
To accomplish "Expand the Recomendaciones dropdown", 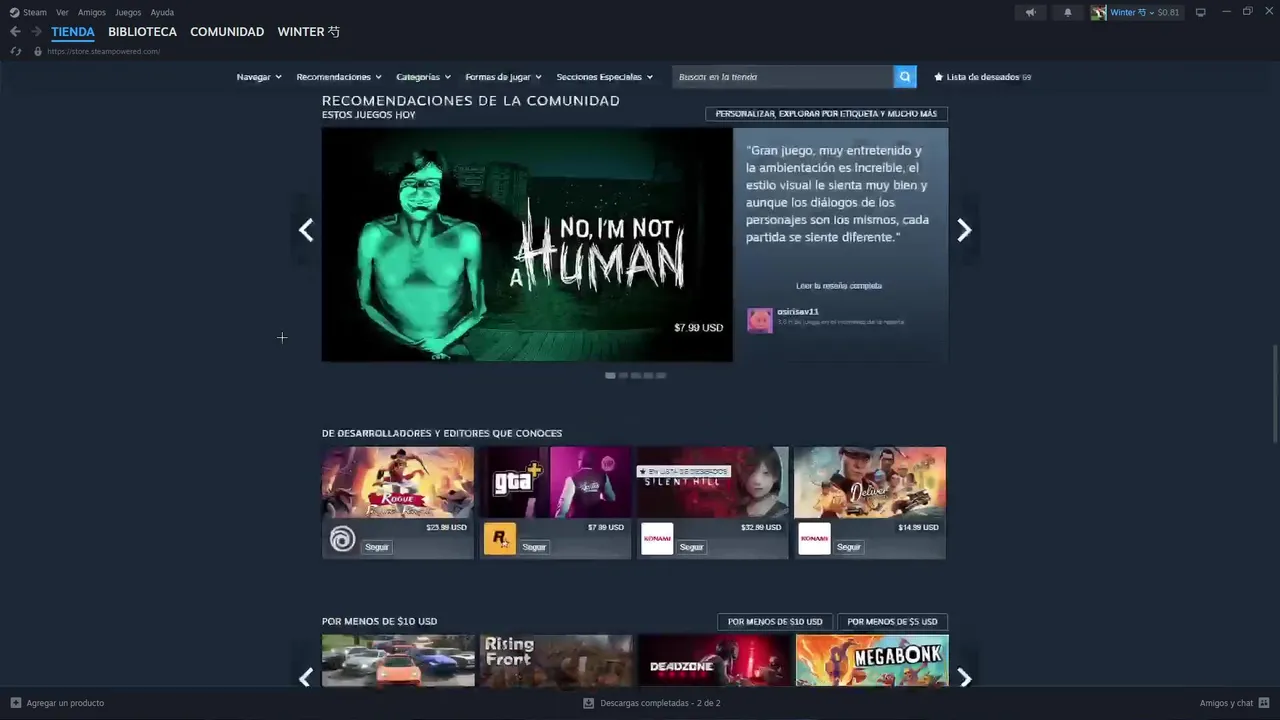I will pos(339,77).
